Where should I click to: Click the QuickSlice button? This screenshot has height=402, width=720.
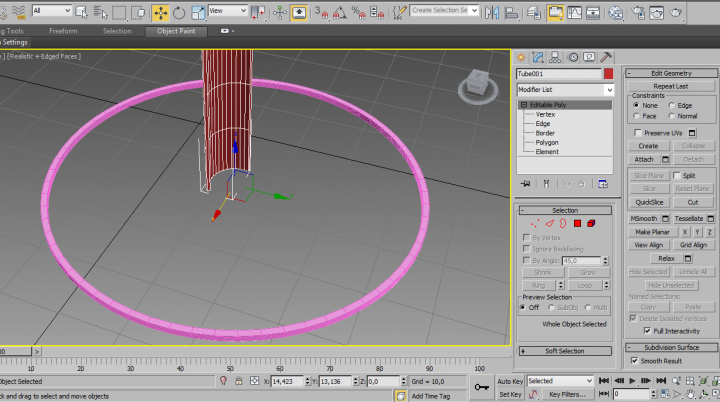[649, 202]
